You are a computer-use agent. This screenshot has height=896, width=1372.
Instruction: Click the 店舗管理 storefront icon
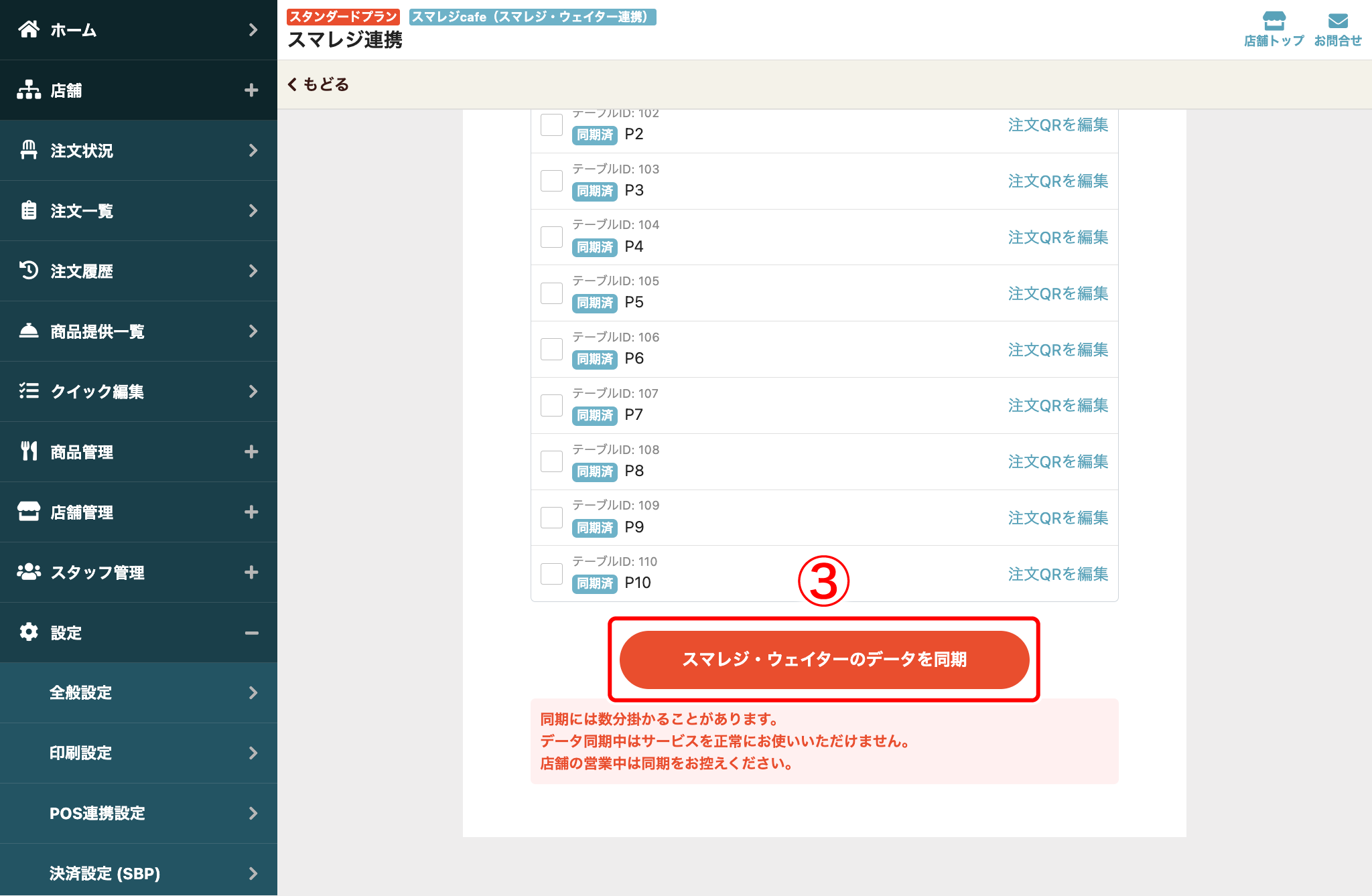(29, 511)
